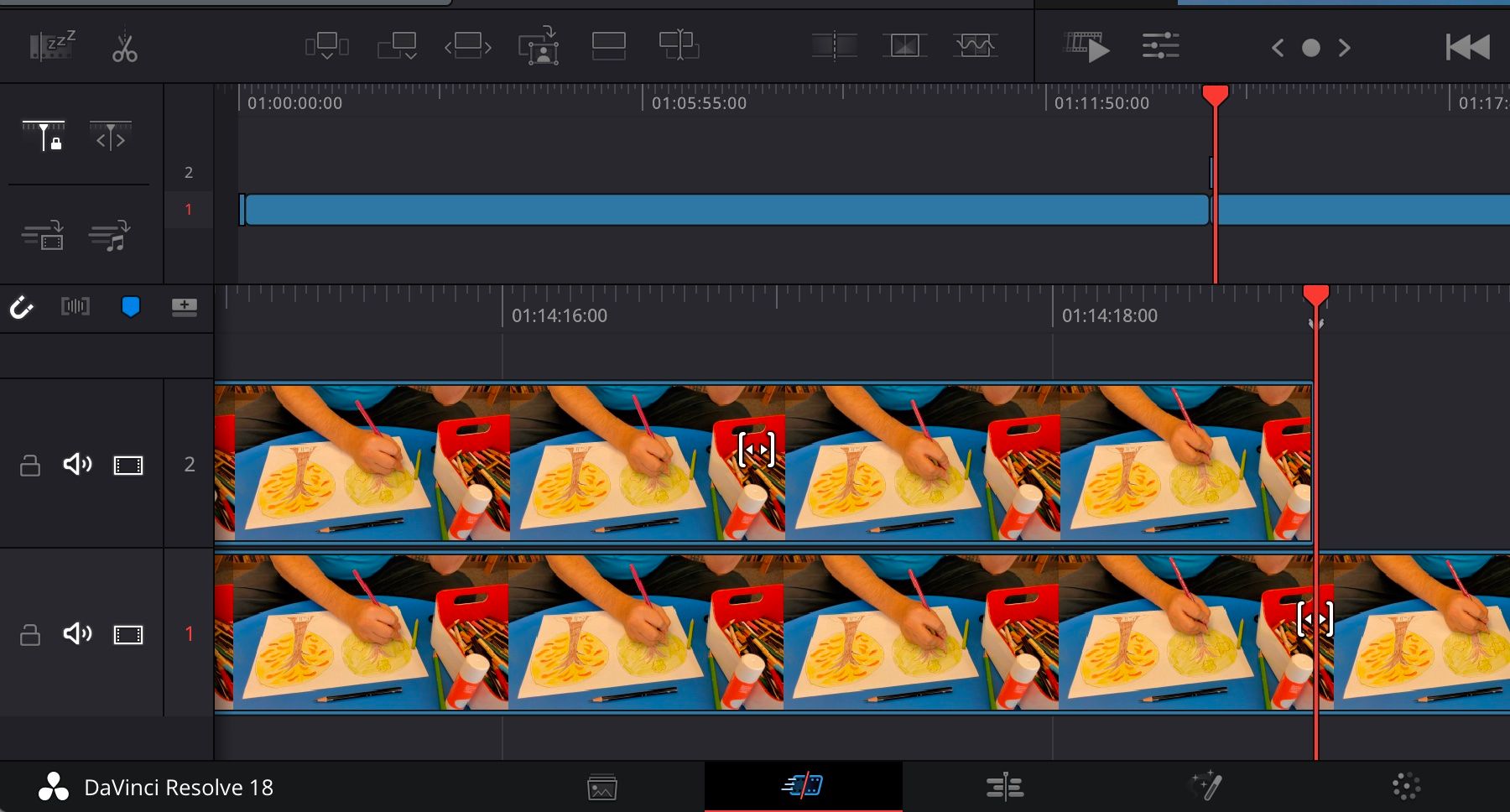Image resolution: width=1510 pixels, height=812 pixels.
Task: Click 01:14:18:00 on the lower ruler
Action: 1110,316
